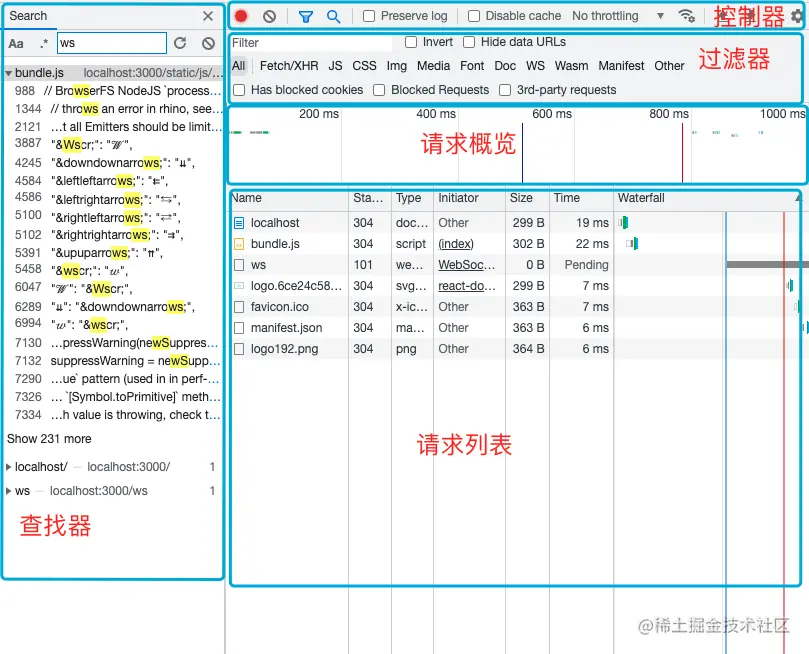Open search result line 7334

click(x=118, y=415)
